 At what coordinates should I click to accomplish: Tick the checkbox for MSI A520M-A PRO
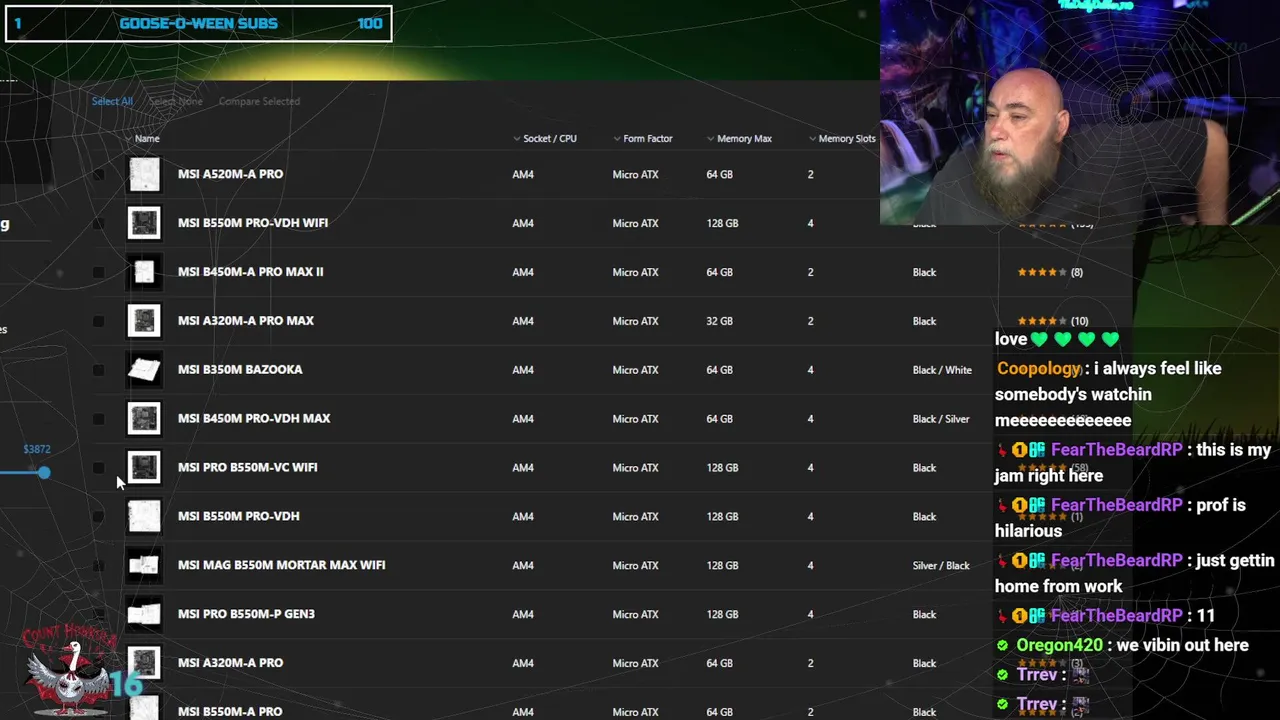98,174
